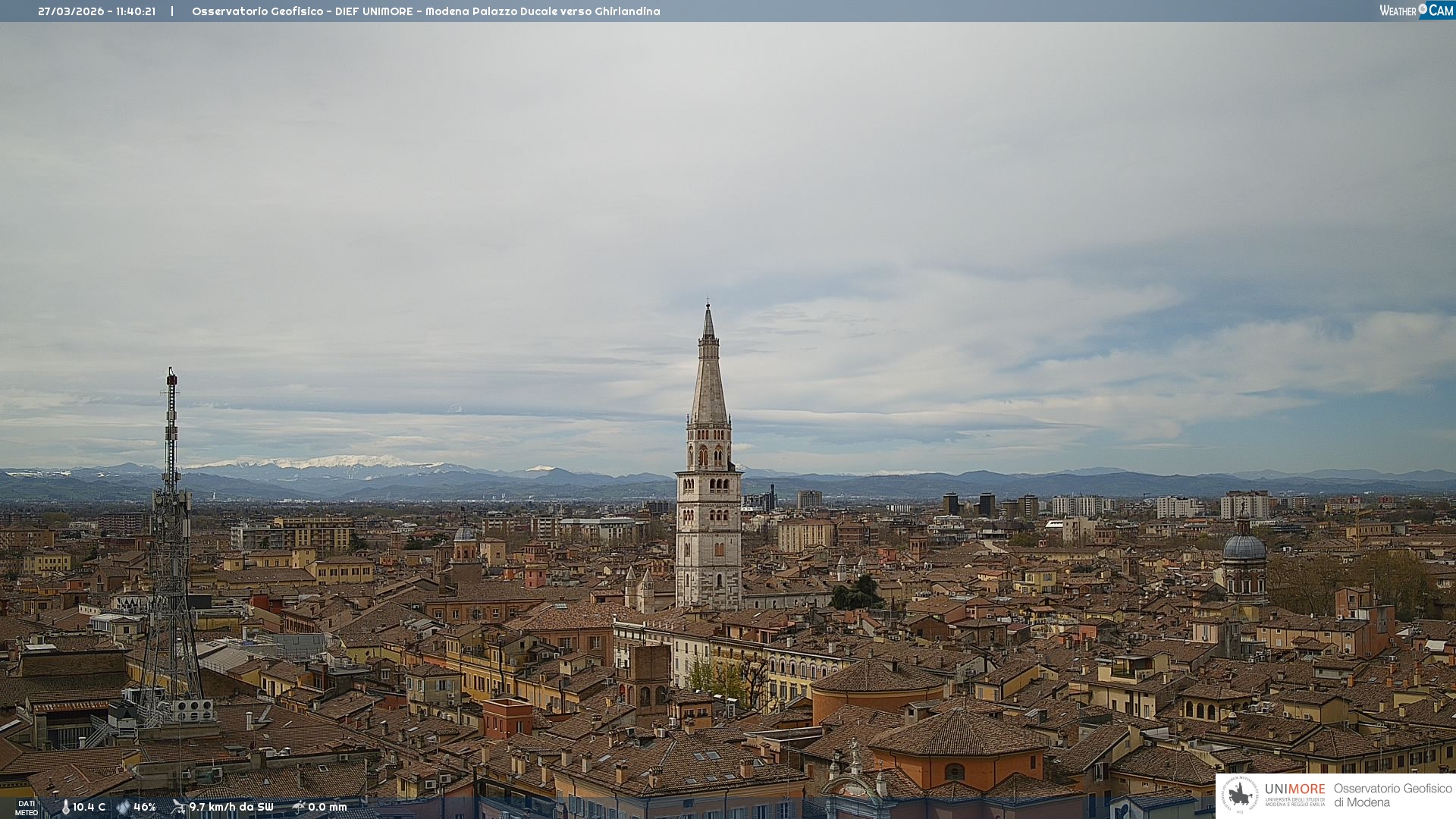Click Osservatorio Geofisico di Modena text
The image size is (1456, 819).
[x=1392, y=795]
